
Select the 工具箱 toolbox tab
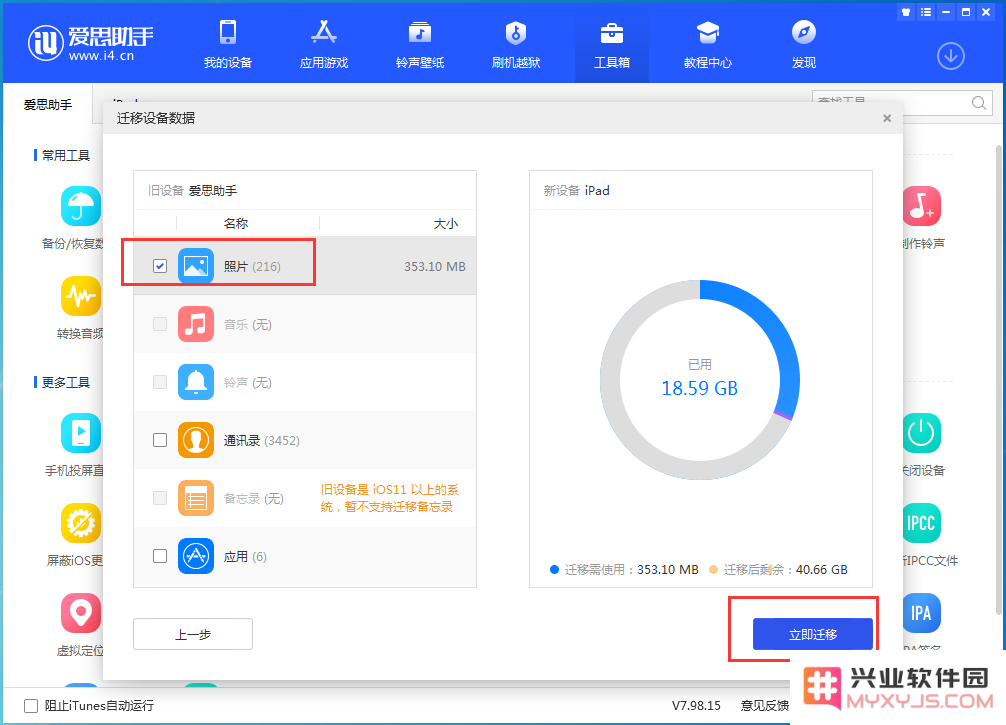(x=611, y=44)
